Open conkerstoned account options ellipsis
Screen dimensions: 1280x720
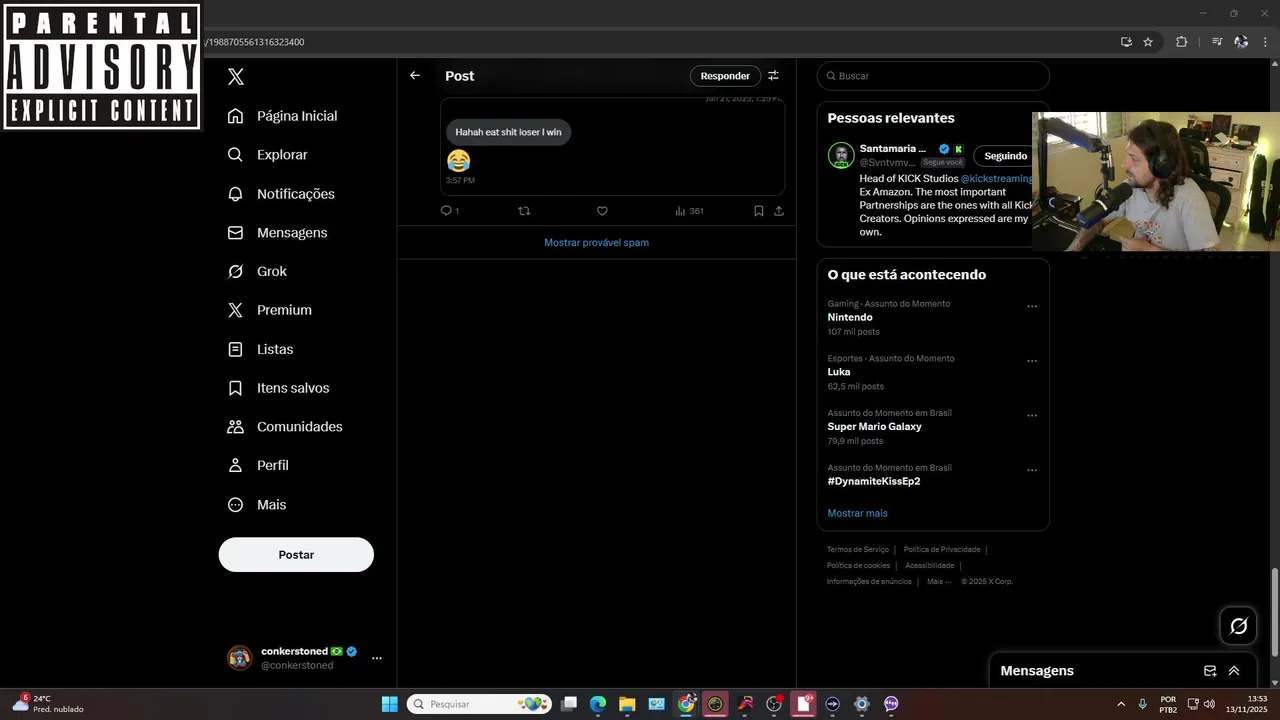pos(377,658)
